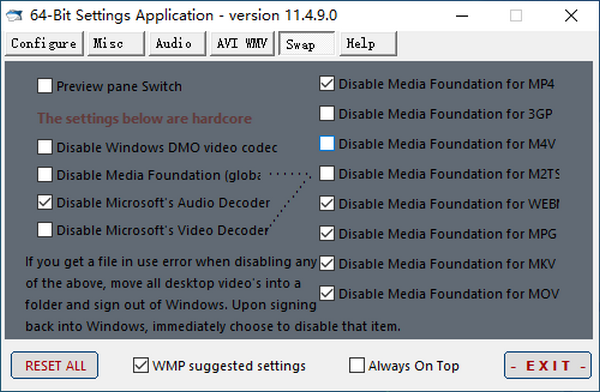Select the Audio tab
Viewport: 600px width, 392px height.
pos(177,44)
